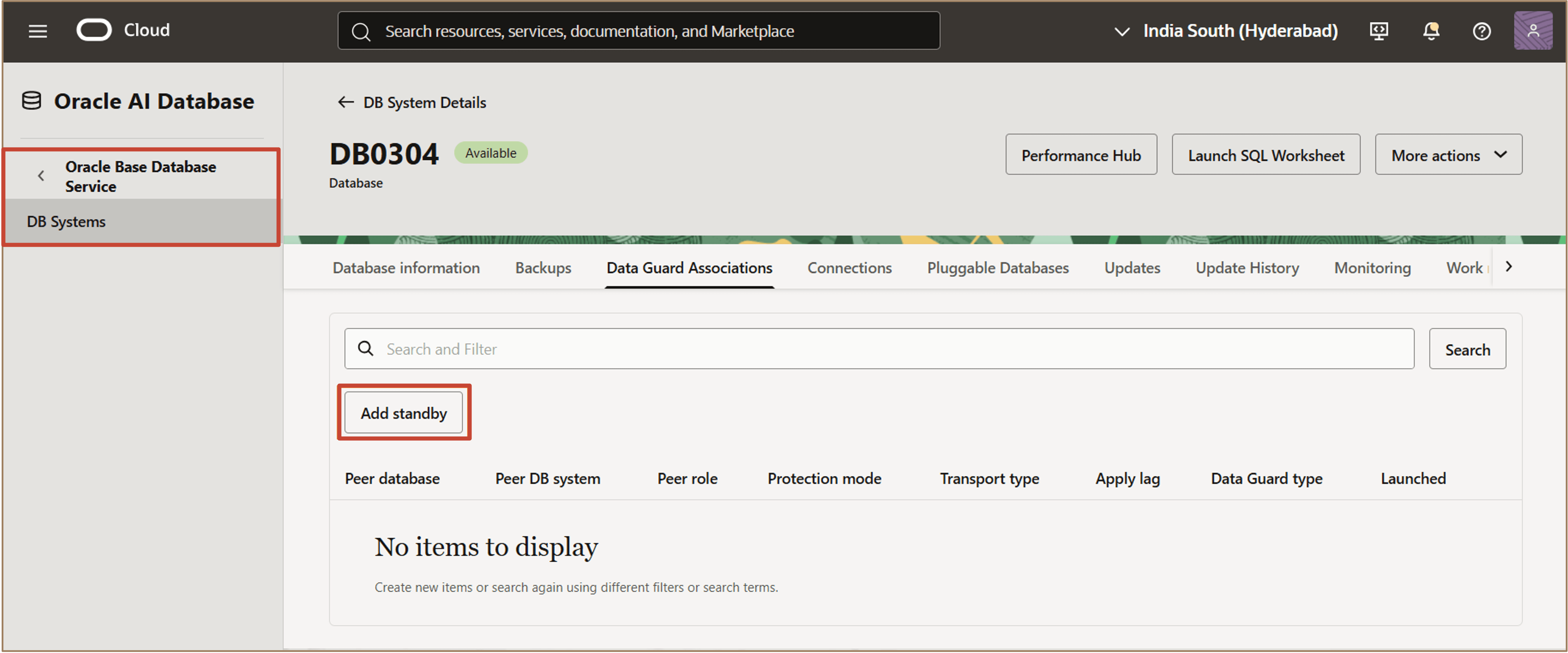This screenshot has width=1568, height=653.
Task: Collapse Oracle Base Database Service chevron
Action: [41, 176]
